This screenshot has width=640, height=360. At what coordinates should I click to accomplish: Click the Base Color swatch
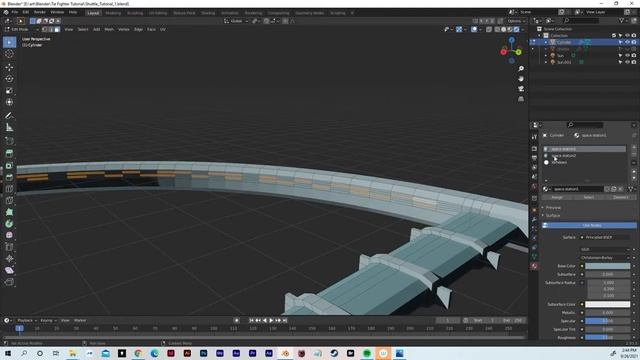click(607, 266)
